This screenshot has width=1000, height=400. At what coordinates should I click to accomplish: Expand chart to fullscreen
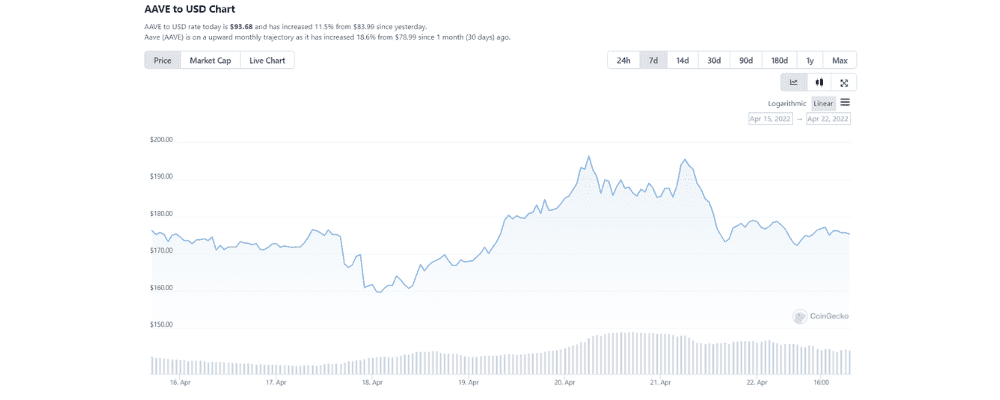coord(844,82)
